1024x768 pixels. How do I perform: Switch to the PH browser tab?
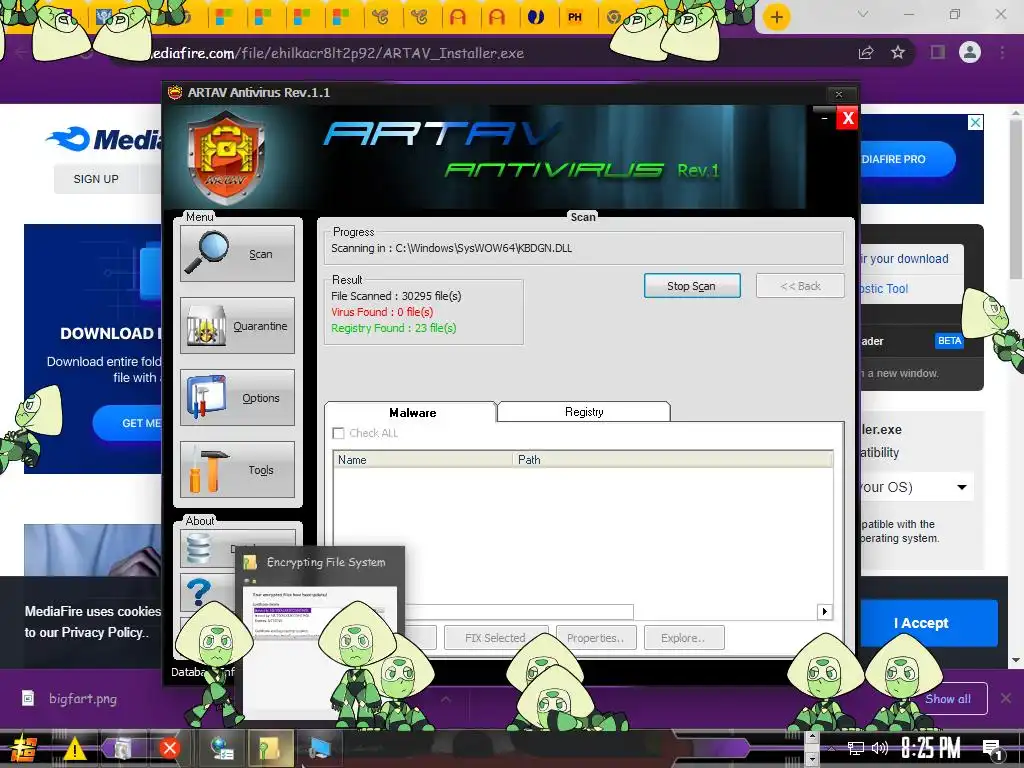tap(575, 17)
